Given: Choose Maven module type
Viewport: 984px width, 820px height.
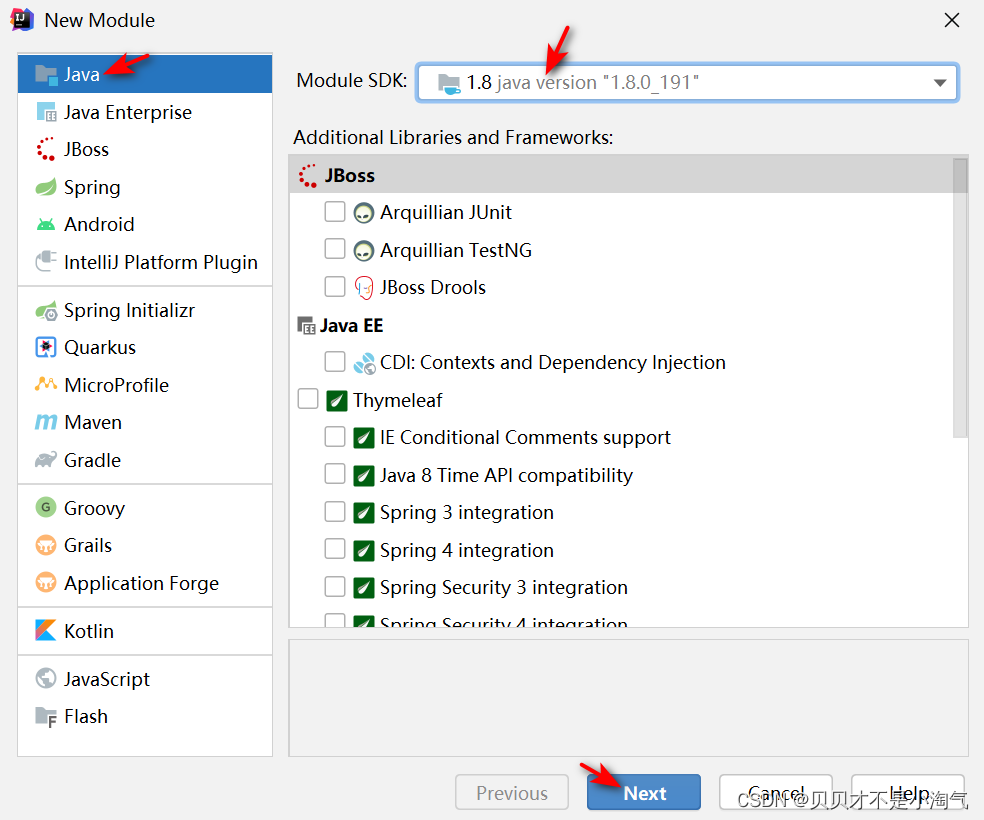Looking at the screenshot, I should [x=145, y=422].
